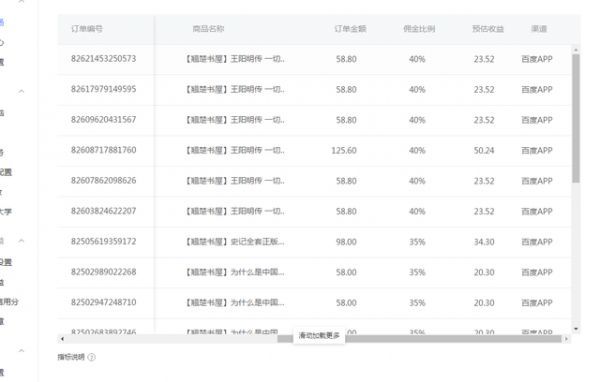This screenshot has width=600, height=382.
Task: Collapse the lowest chevron in the left sidebar
Action: pyautogui.click(x=21, y=350)
